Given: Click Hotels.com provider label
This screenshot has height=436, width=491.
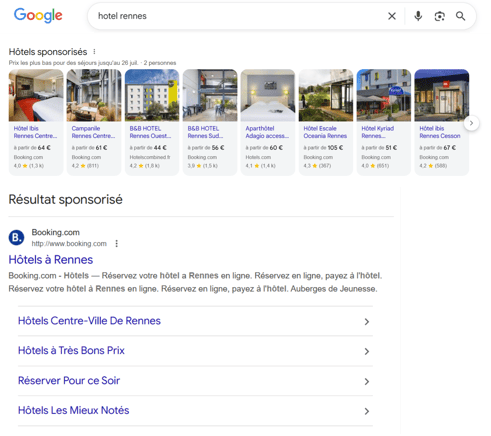Looking at the screenshot, I should click(258, 157).
